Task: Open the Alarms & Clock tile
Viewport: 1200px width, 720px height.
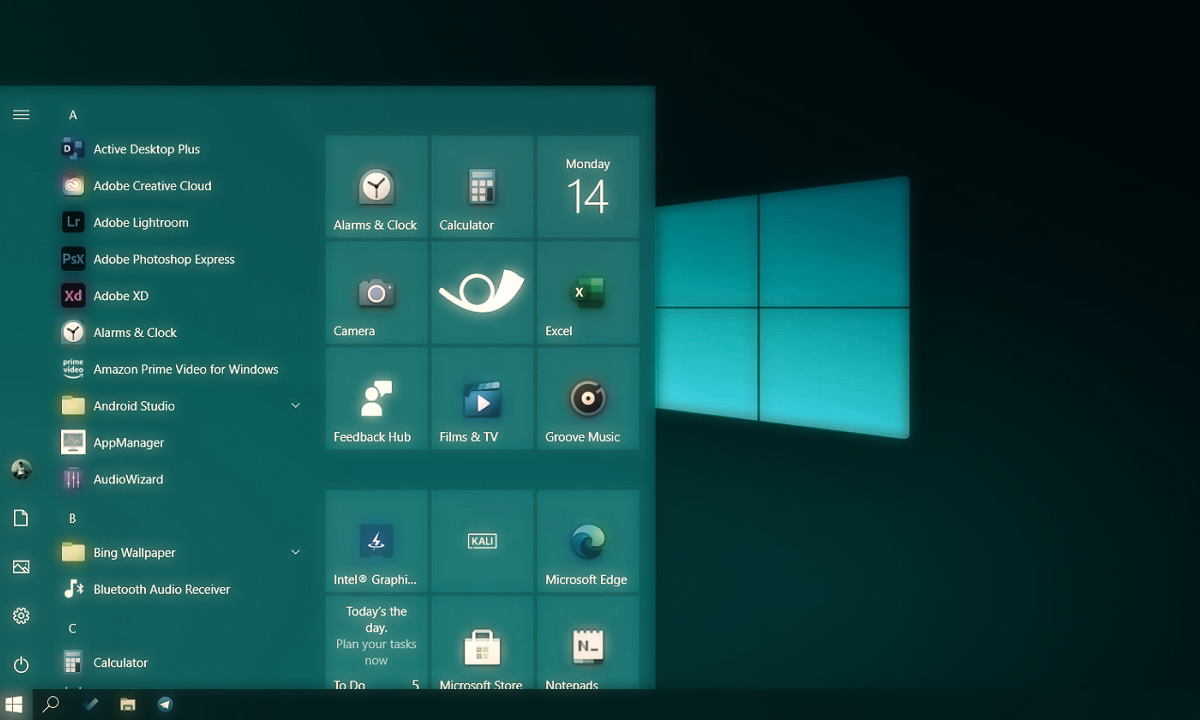Action: click(x=375, y=187)
